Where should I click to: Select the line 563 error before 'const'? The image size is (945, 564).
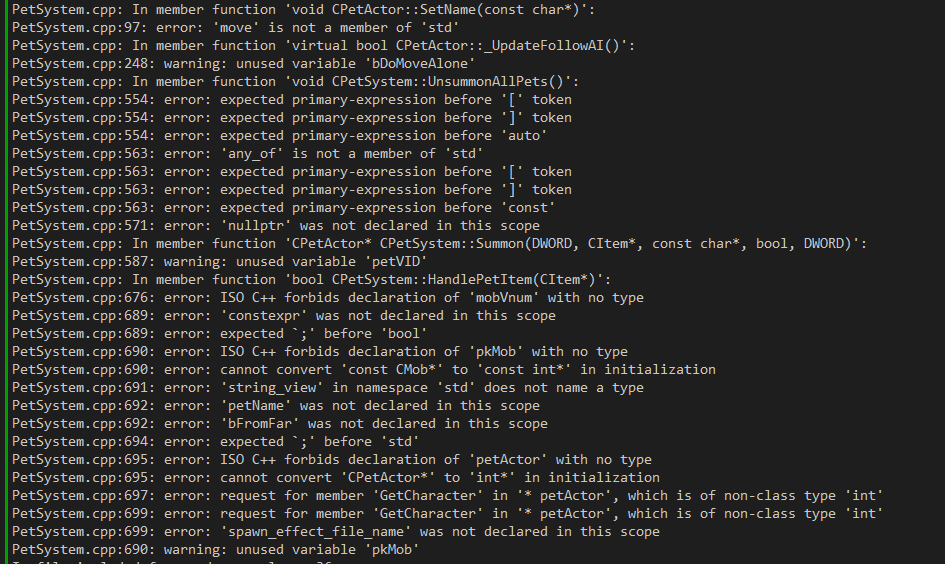pyautogui.click(x=283, y=207)
